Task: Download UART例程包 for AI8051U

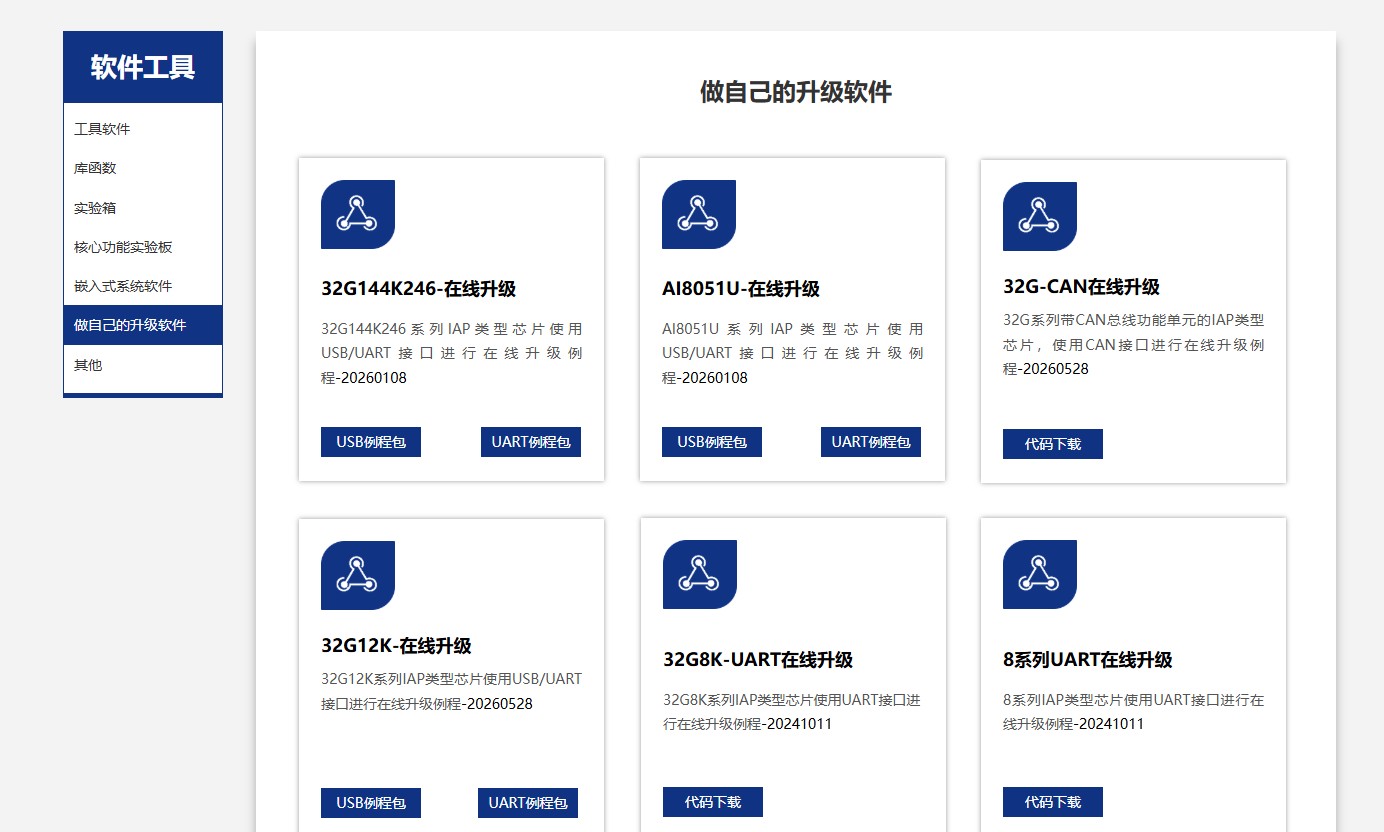Action: 871,442
